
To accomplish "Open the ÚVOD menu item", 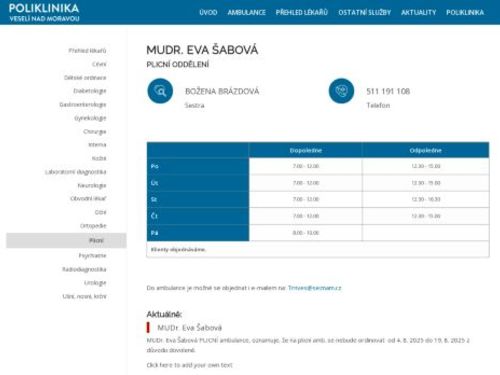I will [x=208, y=13].
